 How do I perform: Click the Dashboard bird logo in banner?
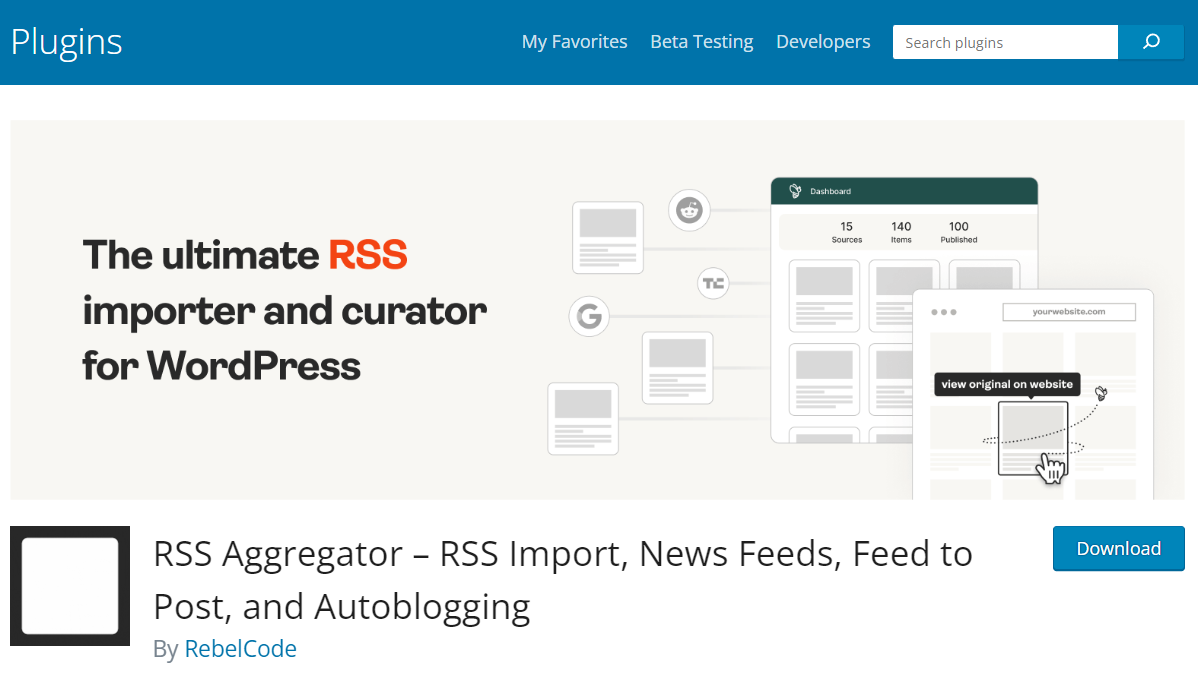[x=795, y=191]
